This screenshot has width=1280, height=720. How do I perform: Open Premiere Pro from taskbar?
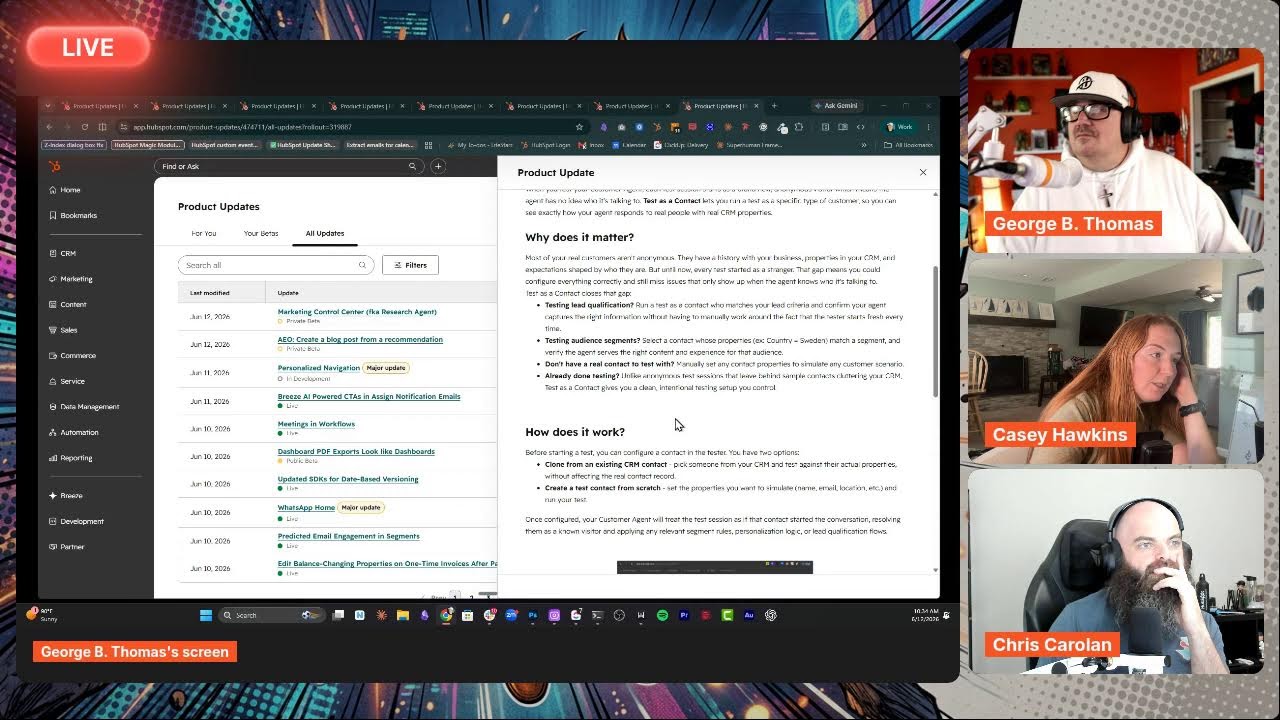tap(684, 615)
